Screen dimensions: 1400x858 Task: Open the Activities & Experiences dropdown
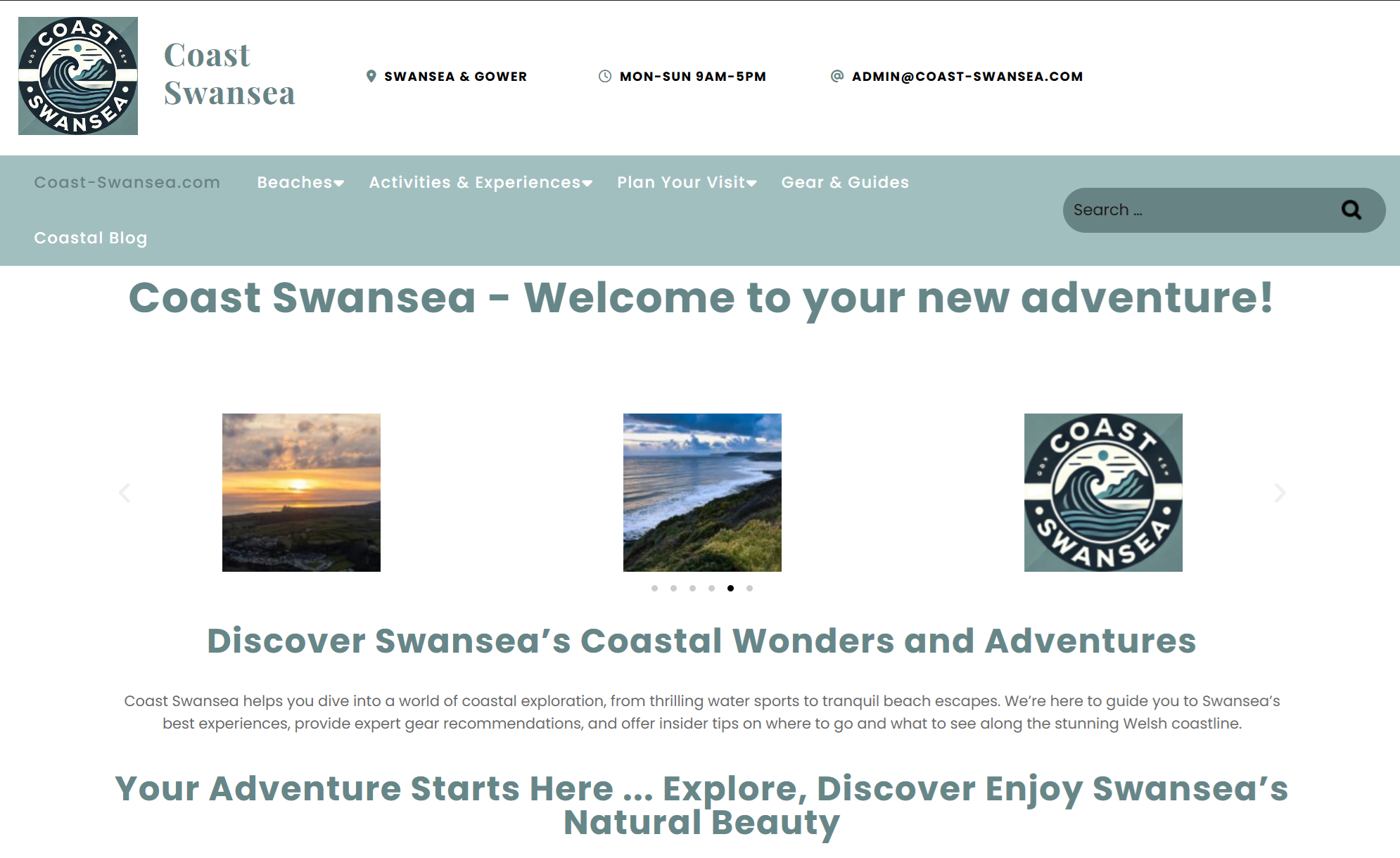[x=481, y=183]
